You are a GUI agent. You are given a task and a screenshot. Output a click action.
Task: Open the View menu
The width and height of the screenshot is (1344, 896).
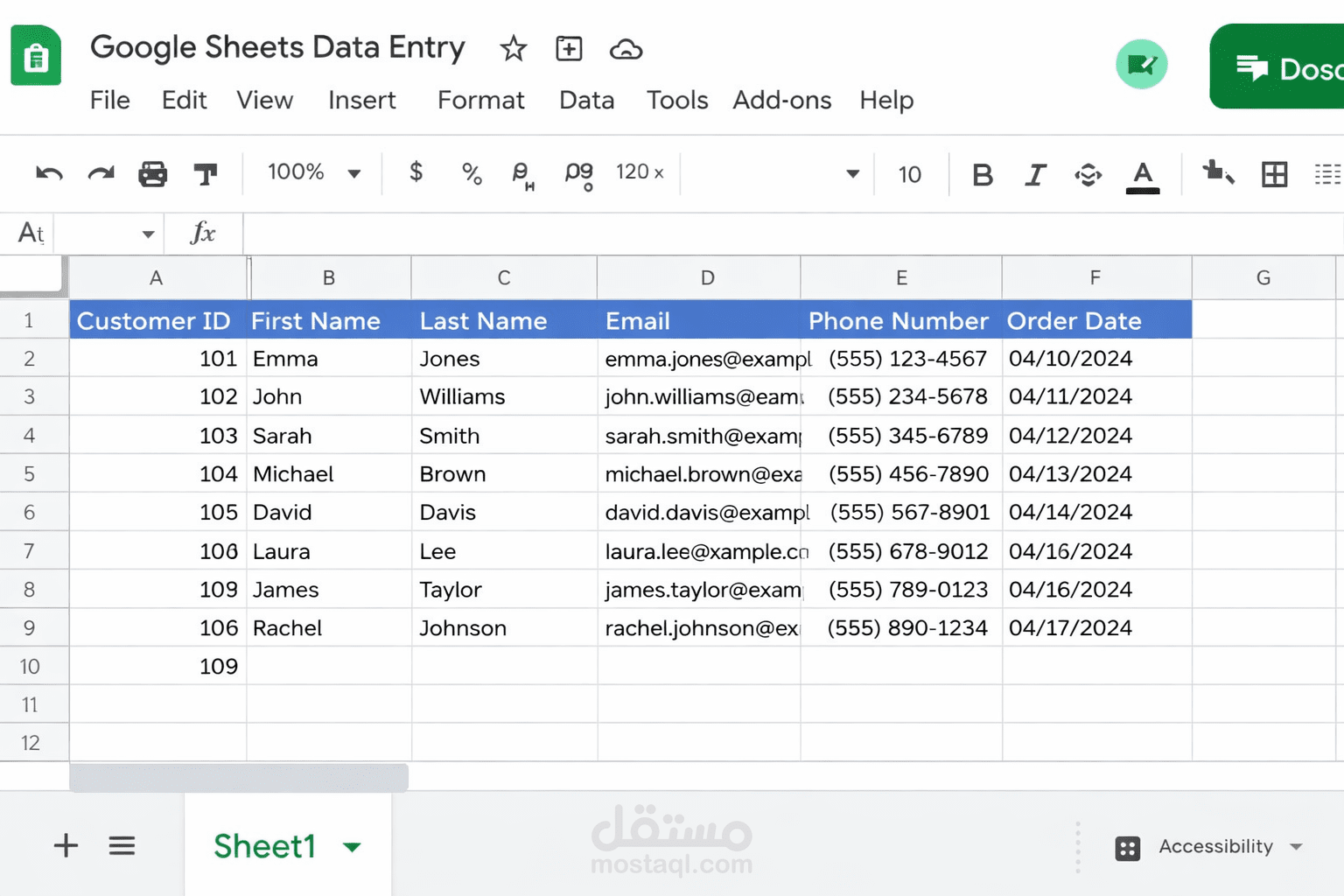(x=265, y=101)
